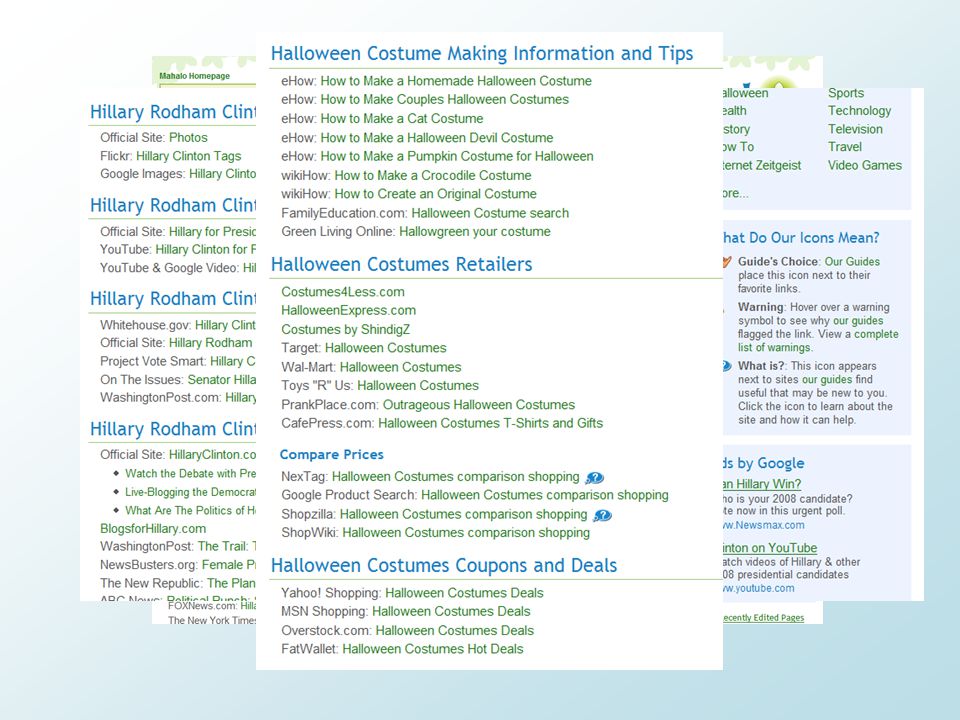Click 'What Do Our Icons Mean?' heading
Screen dimensions: 960x720
[x=801, y=238]
